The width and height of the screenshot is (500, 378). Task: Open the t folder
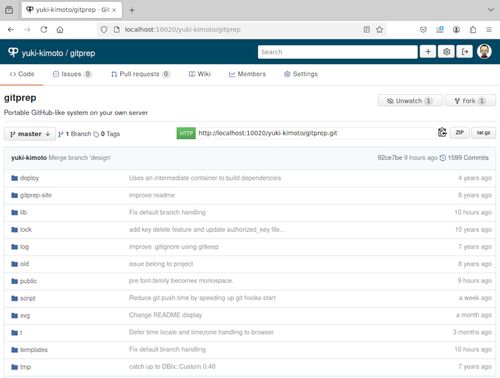click(x=21, y=333)
